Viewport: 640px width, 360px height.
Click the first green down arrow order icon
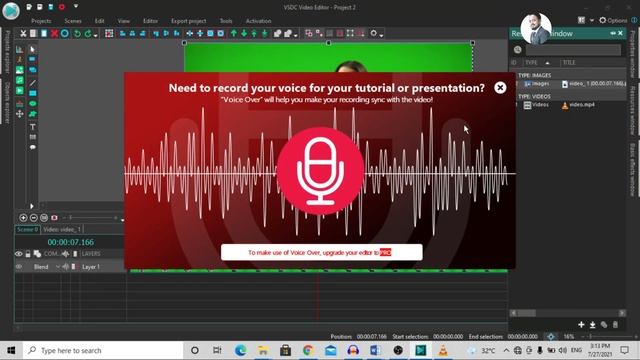coord(244,33)
